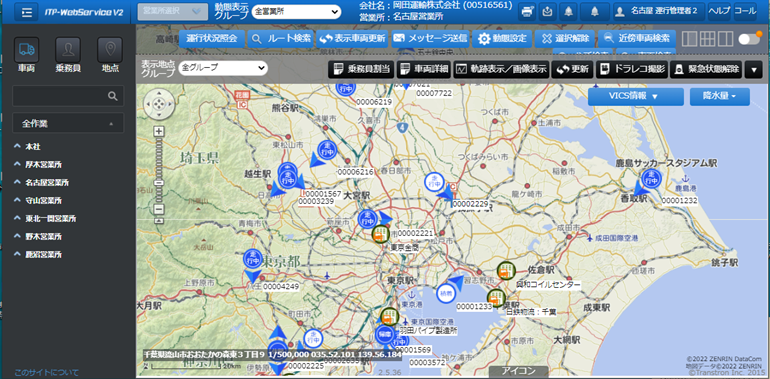The image size is (770, 379).
Task: Toggle the switch beside layout icons
Action: click(750, 39)
